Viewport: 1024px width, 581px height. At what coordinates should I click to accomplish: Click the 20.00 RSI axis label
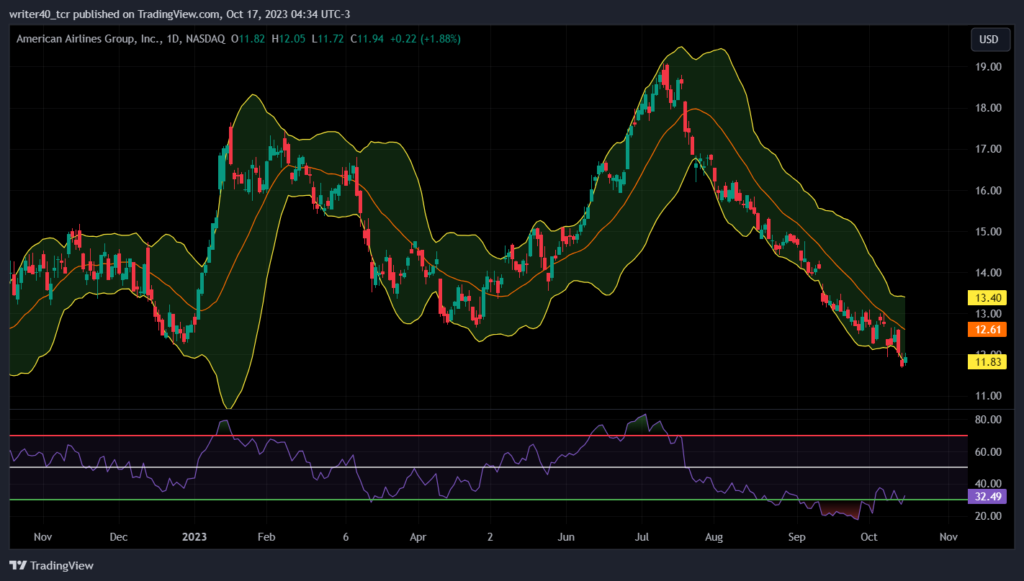pyautogui.click(x=988, y=516)
